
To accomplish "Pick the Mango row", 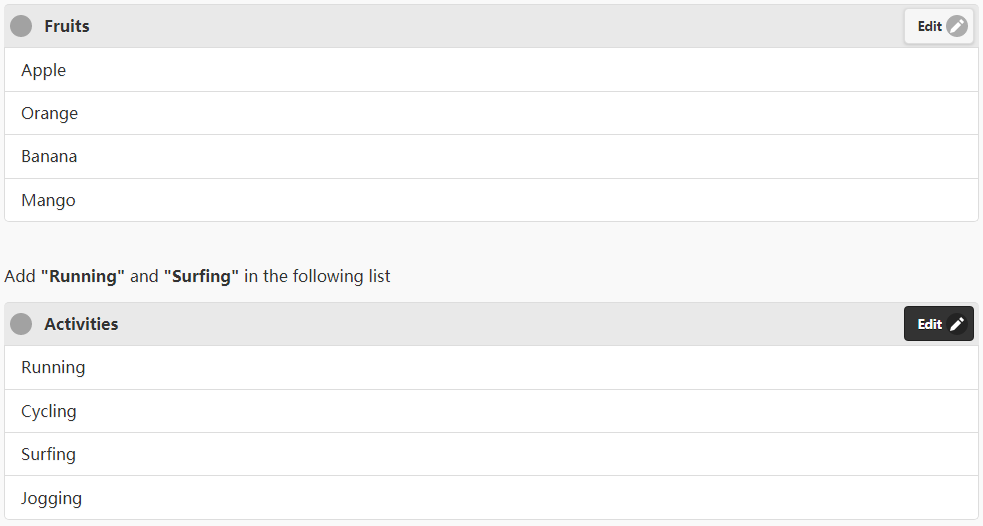I will (492, 200).
